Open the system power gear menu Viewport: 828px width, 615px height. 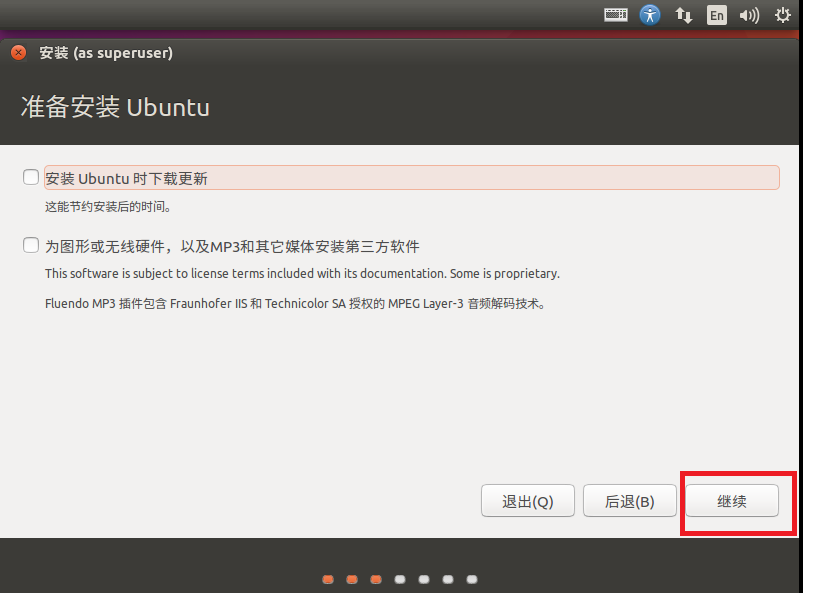783,15
